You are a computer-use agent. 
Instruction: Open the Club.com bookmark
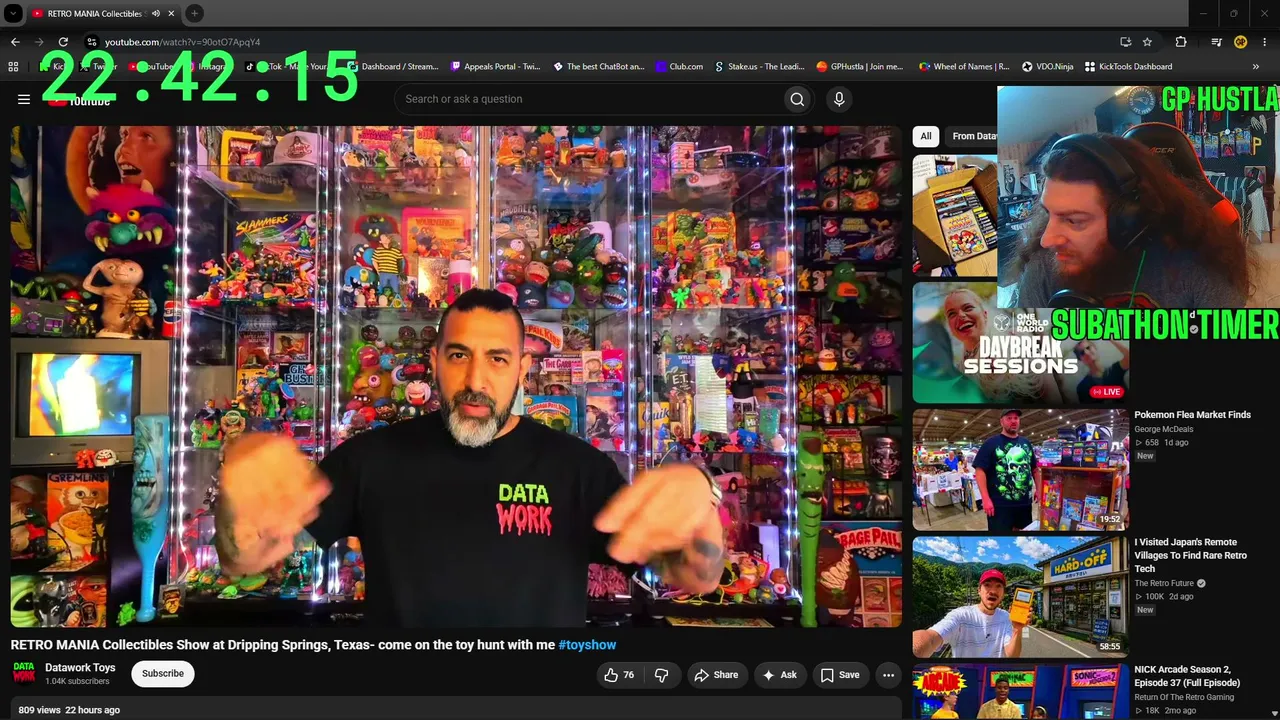[679, 67]
